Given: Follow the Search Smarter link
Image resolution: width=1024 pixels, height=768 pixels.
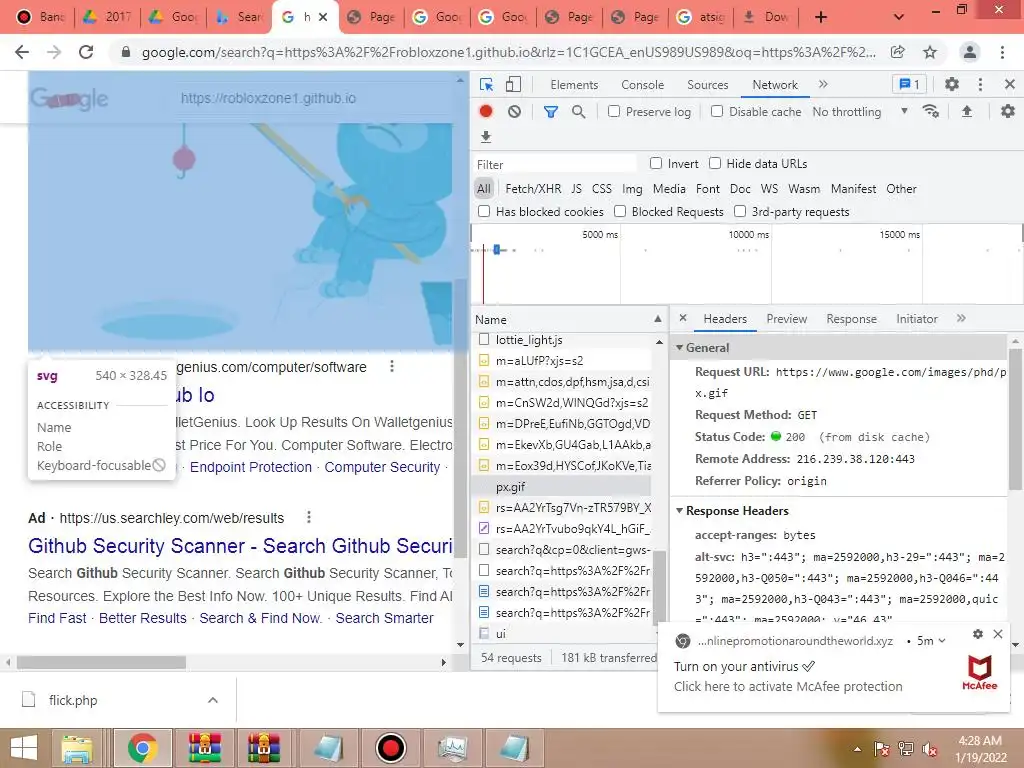Looking at the screenshot, I should (x=384, y=618).
